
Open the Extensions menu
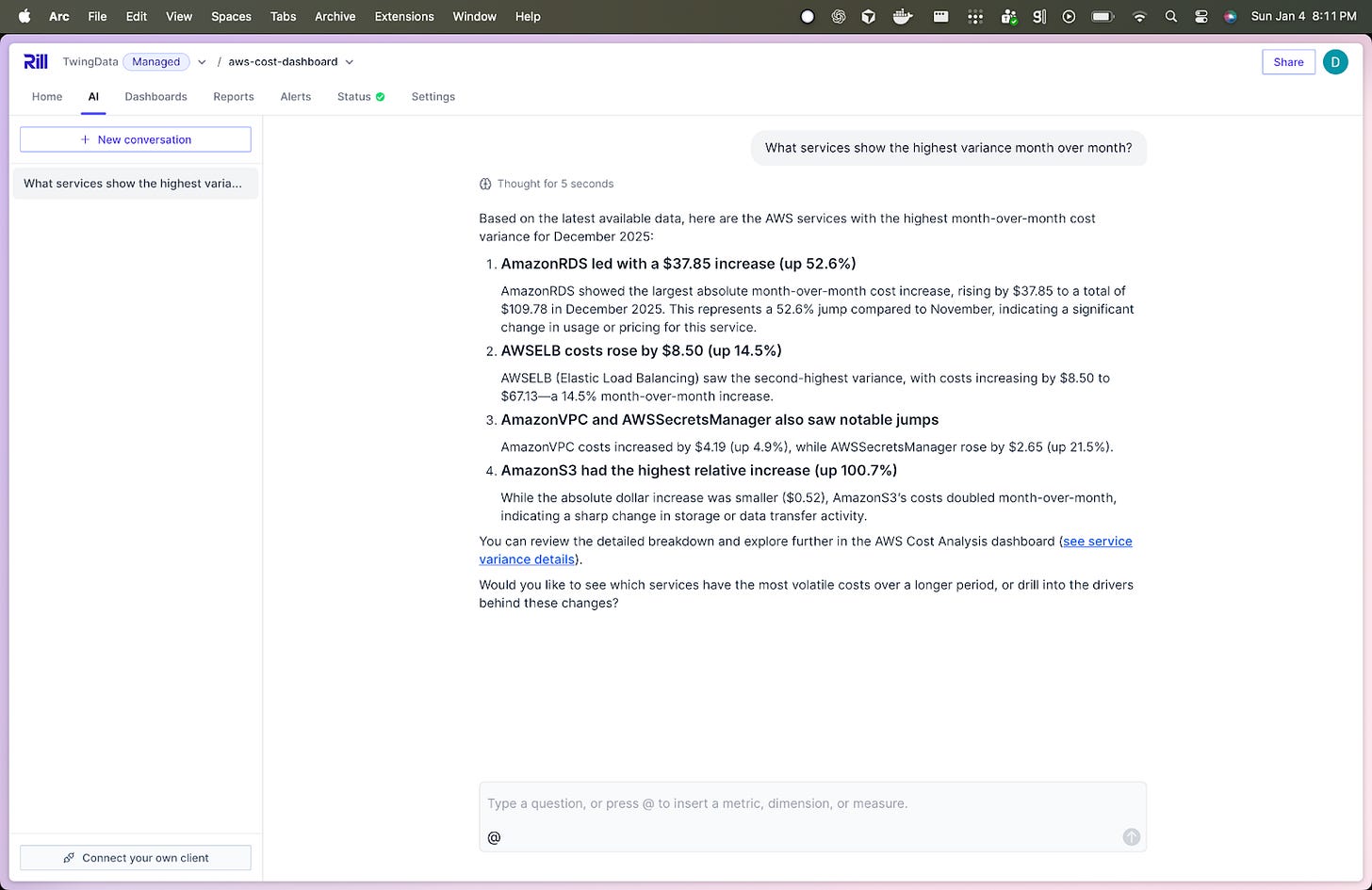coord(404,16)
